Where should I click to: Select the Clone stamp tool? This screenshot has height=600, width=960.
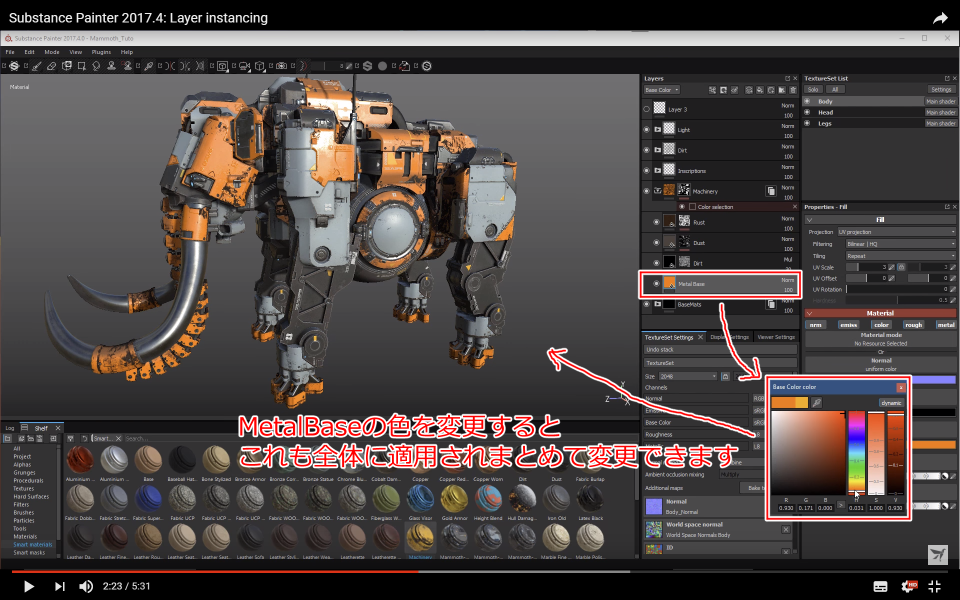tap(111, 66)
